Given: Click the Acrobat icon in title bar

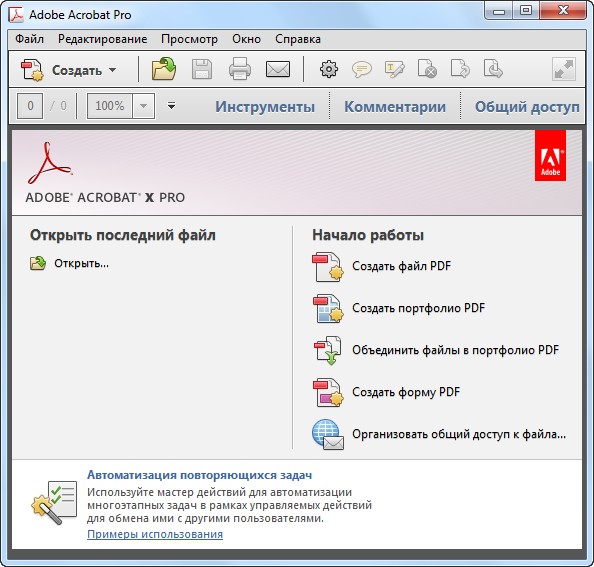Looking at the screenshot, I should [x=16, y=14].
